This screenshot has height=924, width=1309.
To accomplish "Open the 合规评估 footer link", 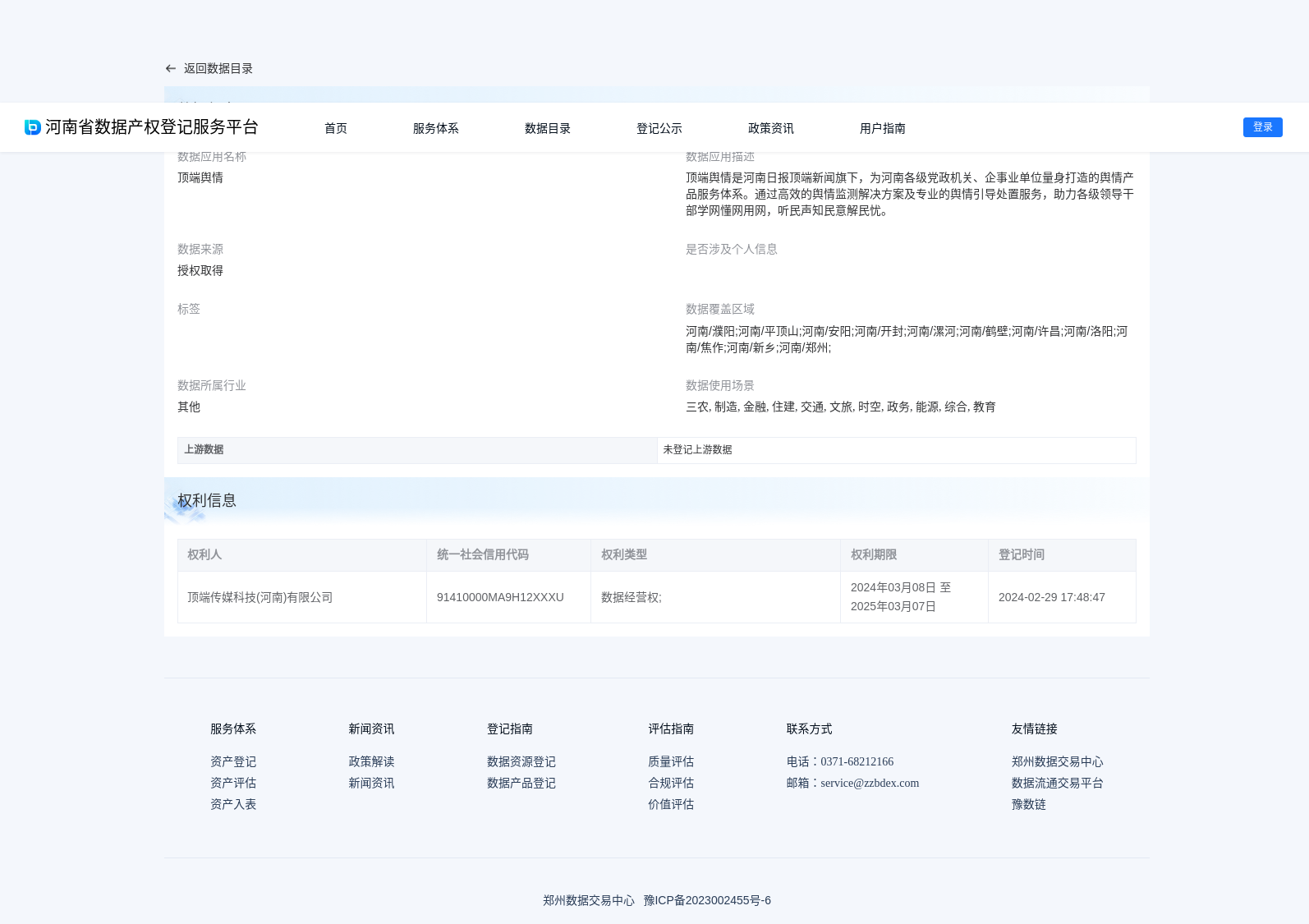I will [x=671, y=784].
